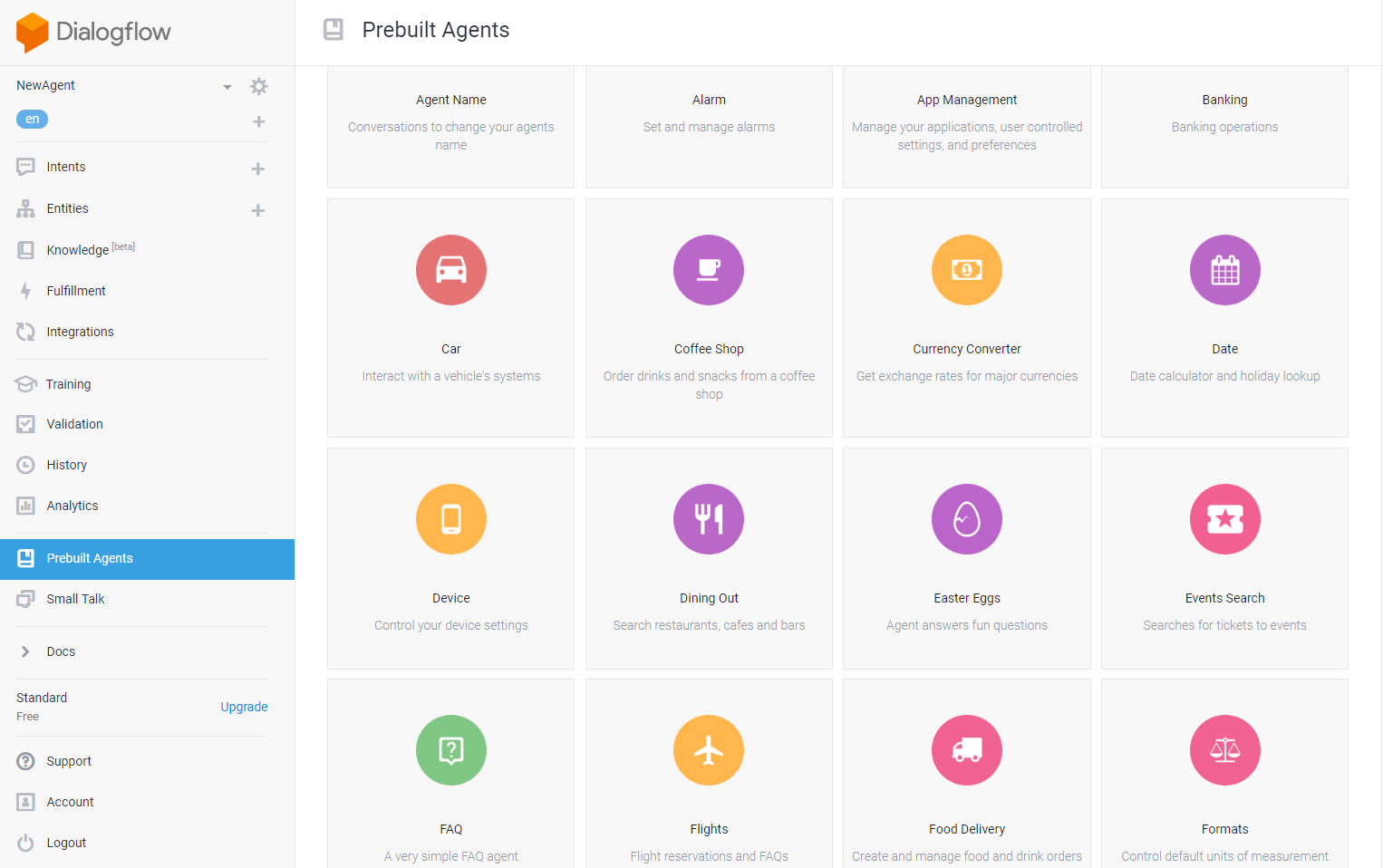1383x868 pixels.
Task: Create new entity using plus icon
Action: coord(258,210)
